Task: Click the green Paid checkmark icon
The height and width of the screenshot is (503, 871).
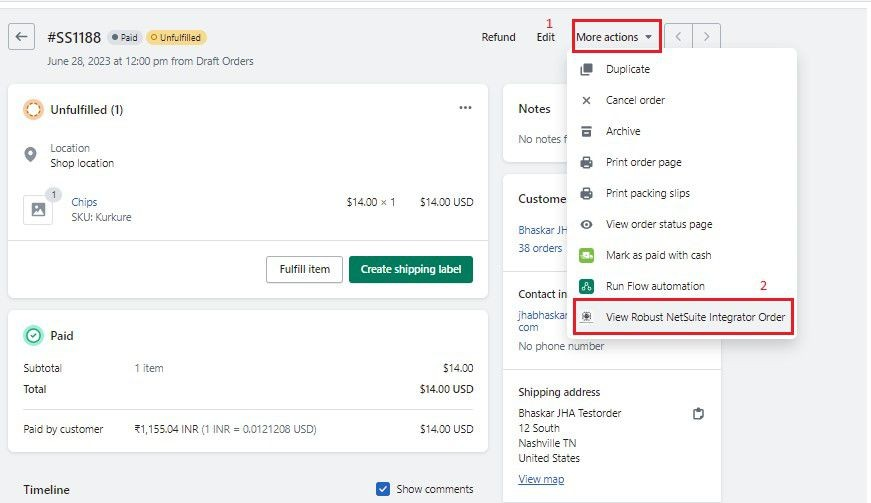Action: point(33,335)
